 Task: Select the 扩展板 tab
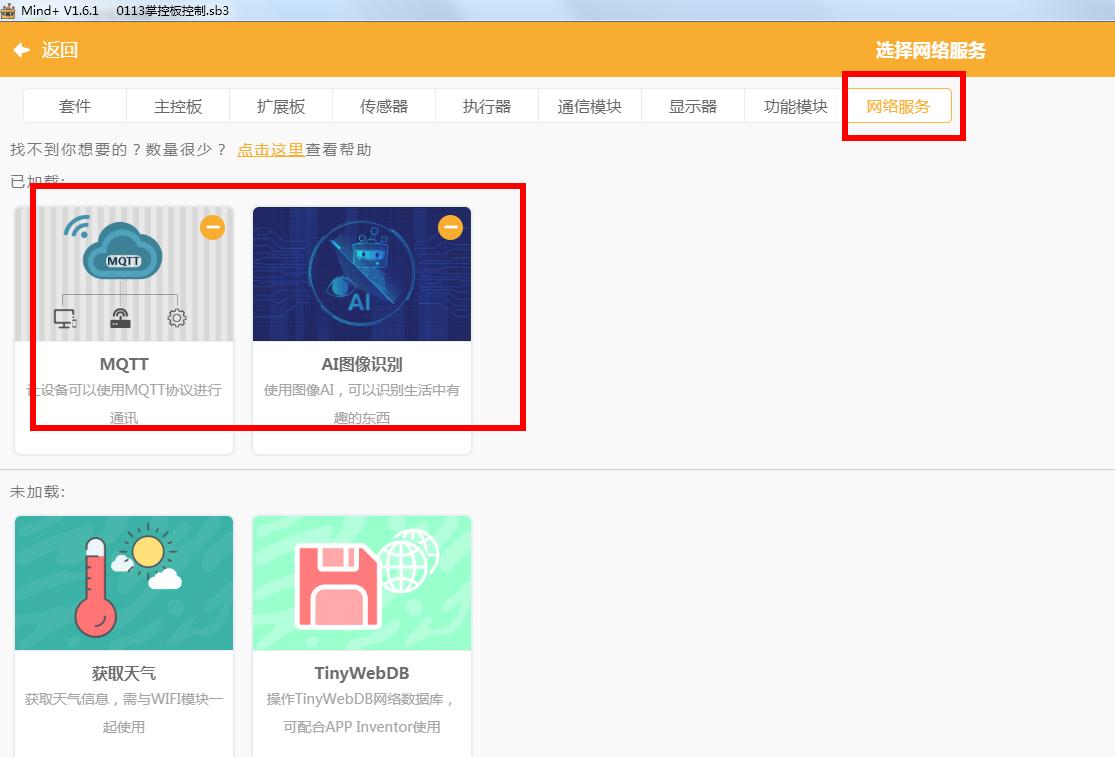coord(281,106)
